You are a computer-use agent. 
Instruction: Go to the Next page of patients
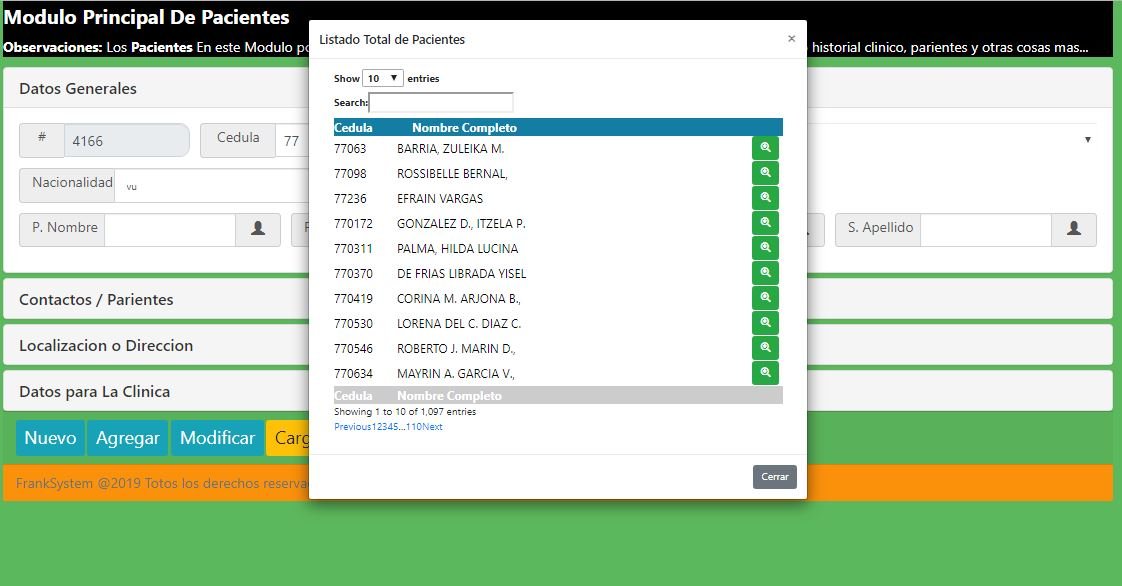pyautogui.click(x=432, y=427)
